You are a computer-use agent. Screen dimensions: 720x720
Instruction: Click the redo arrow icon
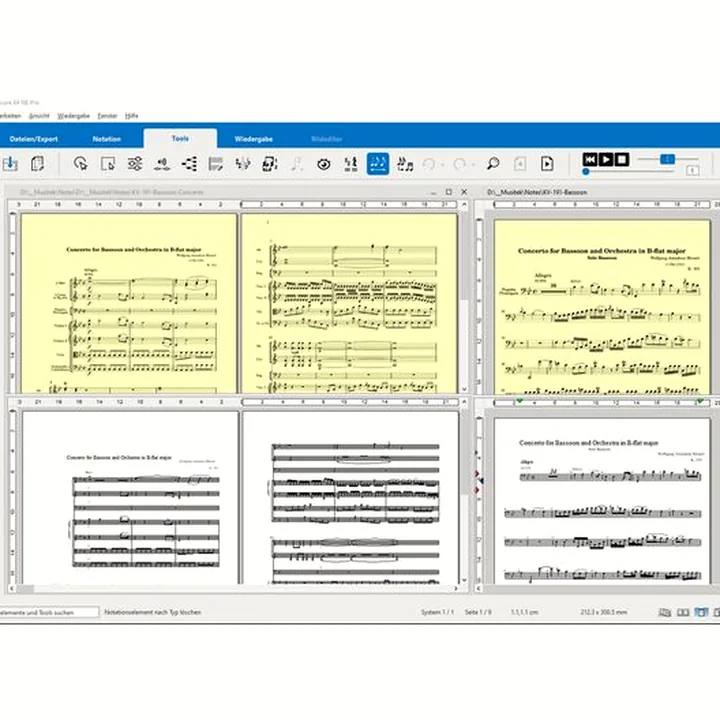tap(460, 164)
